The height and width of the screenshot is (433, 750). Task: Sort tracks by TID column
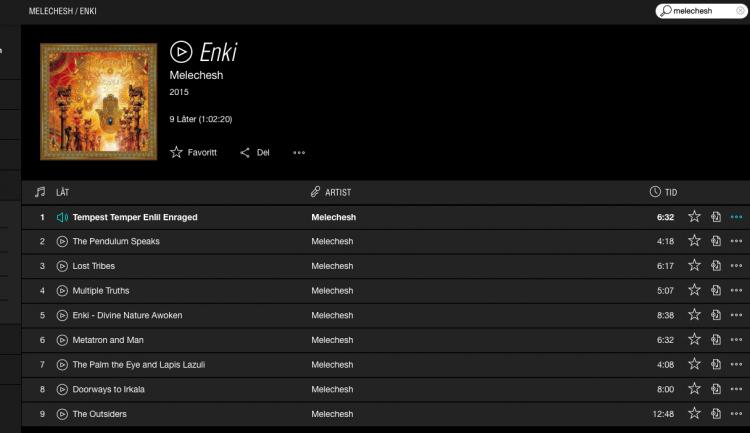pyautogui.click(x=663, y=192)
